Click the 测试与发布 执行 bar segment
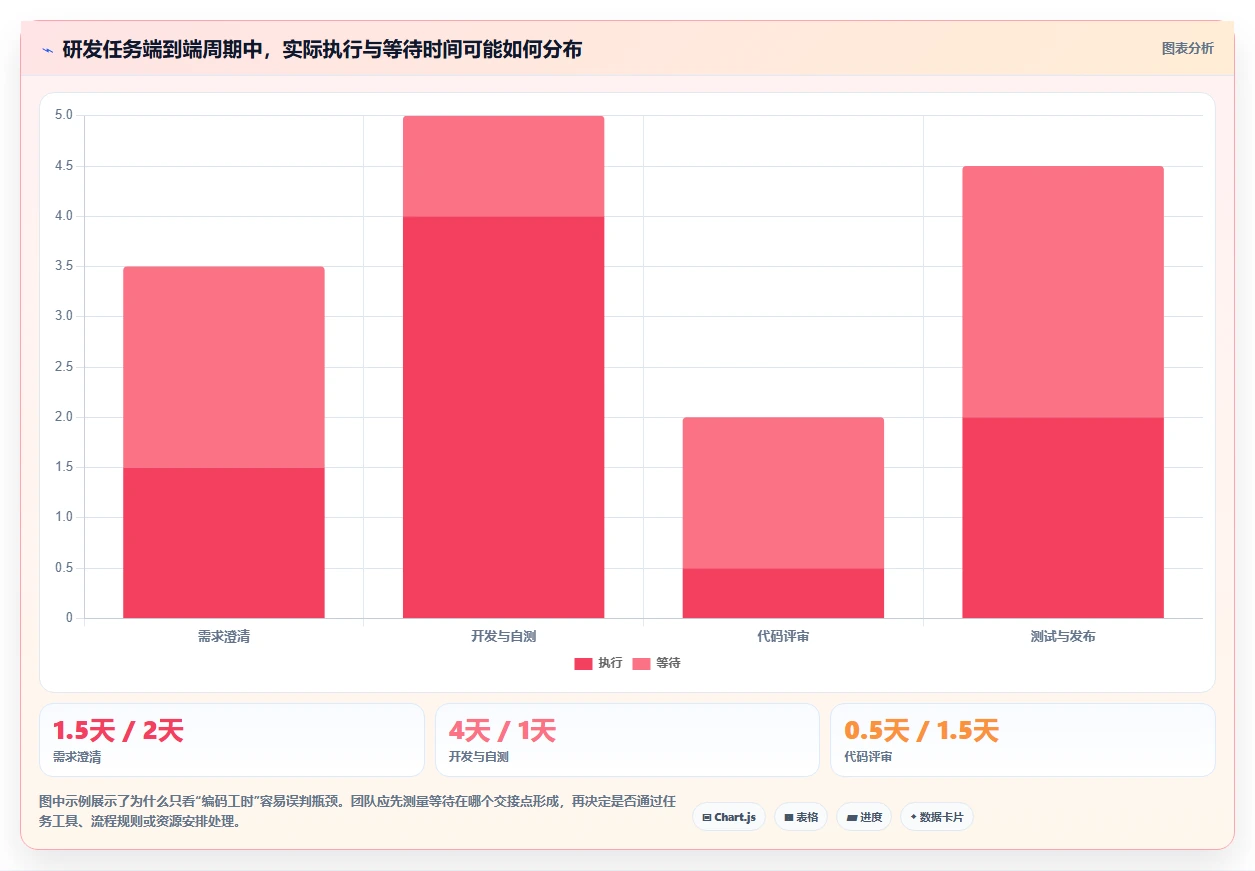 1063,518
